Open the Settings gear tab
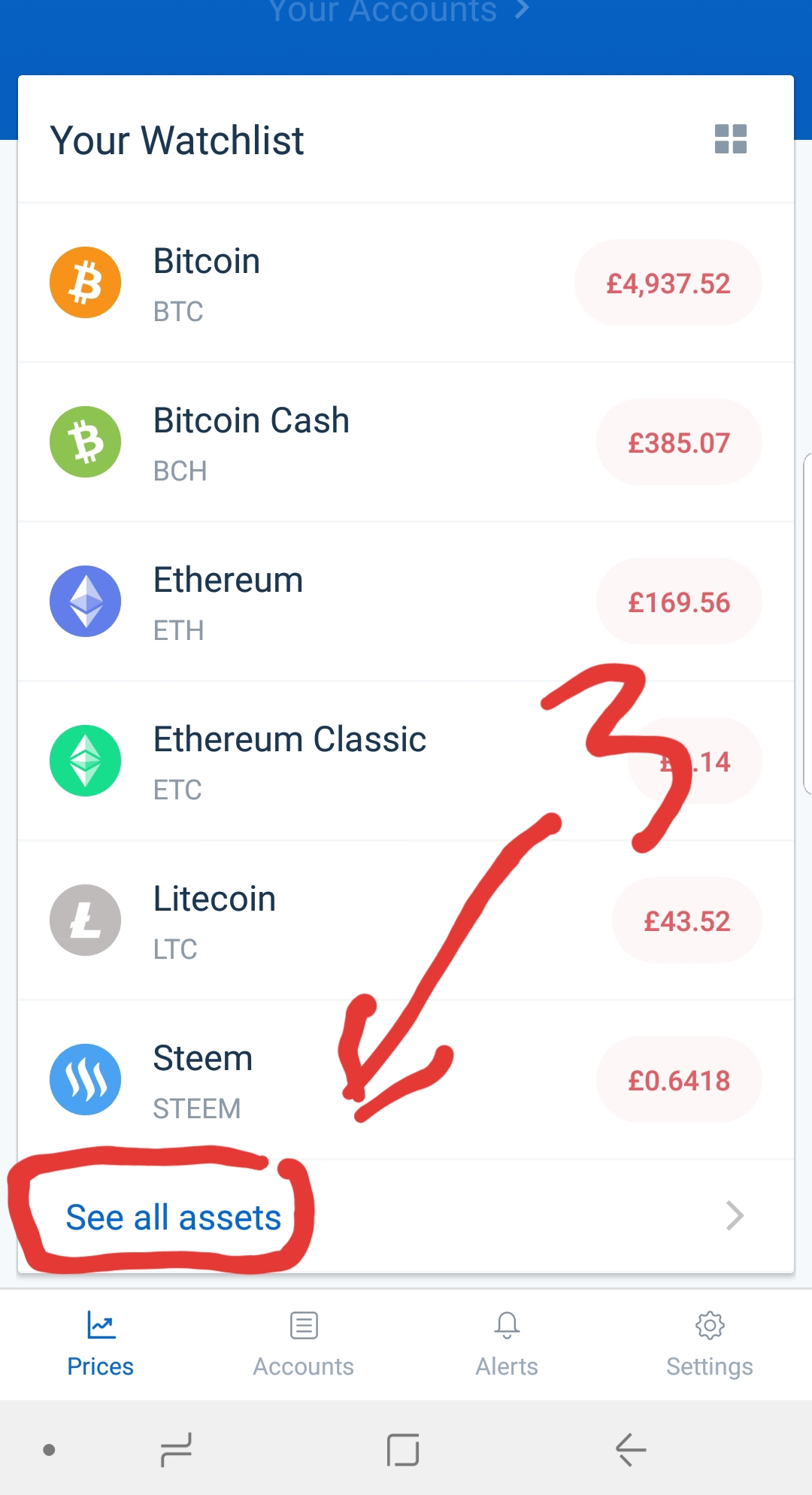This screenshot has width=812, height=1495. point(710,1344)
